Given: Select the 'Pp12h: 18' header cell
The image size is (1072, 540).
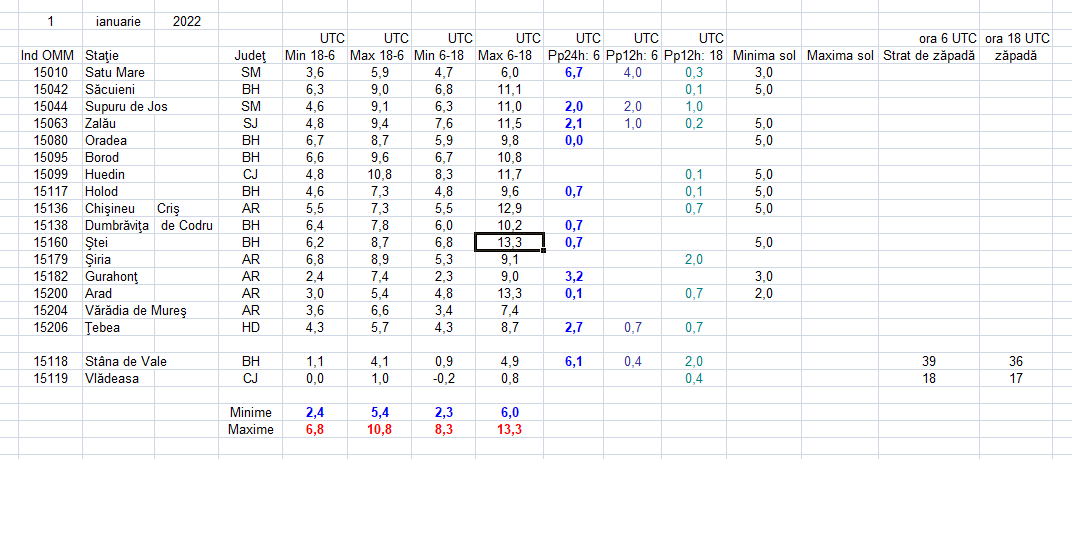Looking at the screenshot, I should (x=694, y=55).
